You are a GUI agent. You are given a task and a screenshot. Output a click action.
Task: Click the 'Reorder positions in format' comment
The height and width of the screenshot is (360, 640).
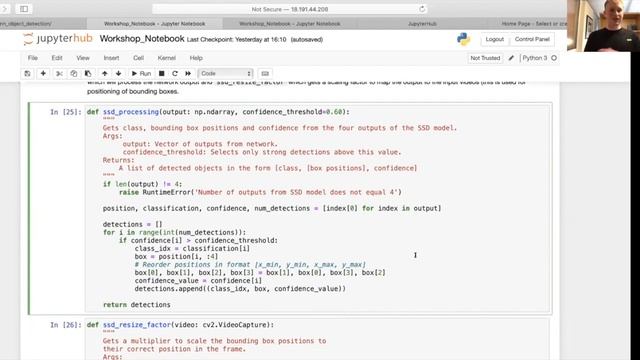[x=250, y=264]
